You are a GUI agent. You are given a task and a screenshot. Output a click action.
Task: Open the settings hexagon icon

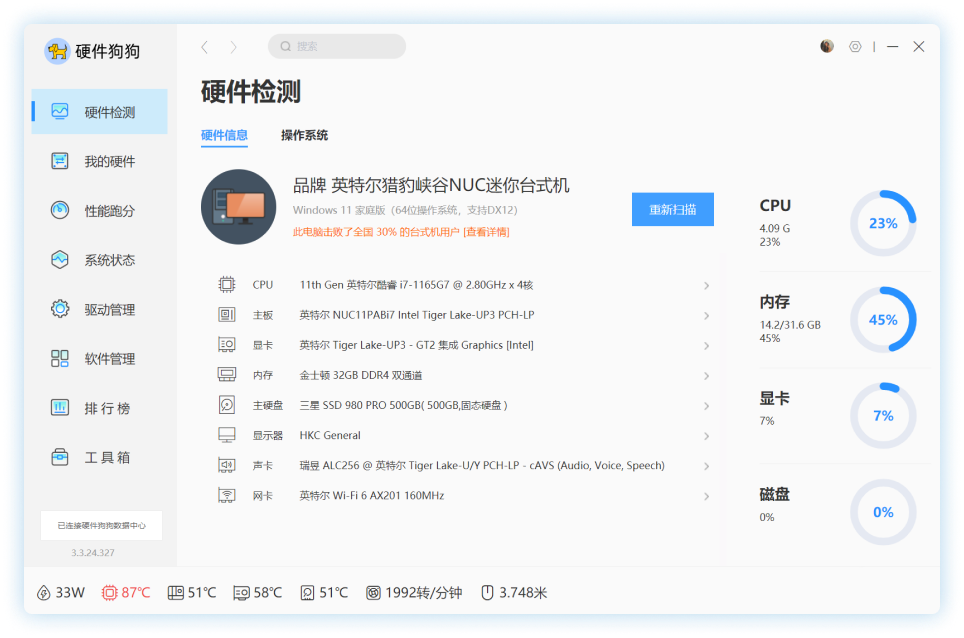pyautogui.click(x=855, y=47)
